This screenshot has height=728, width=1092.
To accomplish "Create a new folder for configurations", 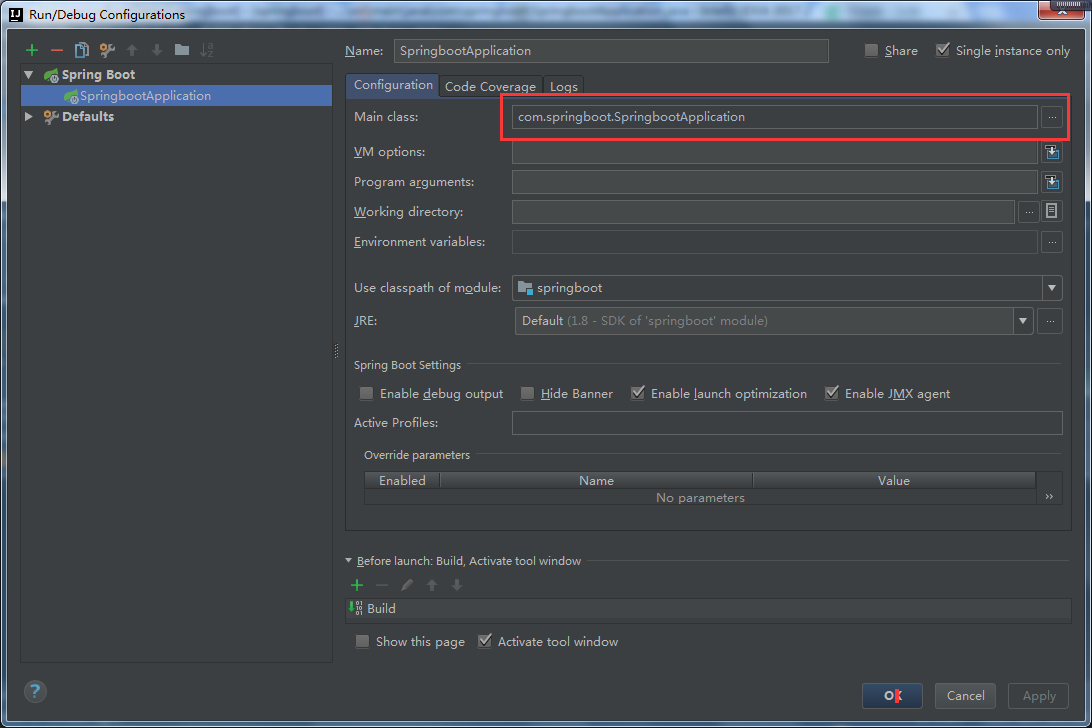I will point(182,49).
